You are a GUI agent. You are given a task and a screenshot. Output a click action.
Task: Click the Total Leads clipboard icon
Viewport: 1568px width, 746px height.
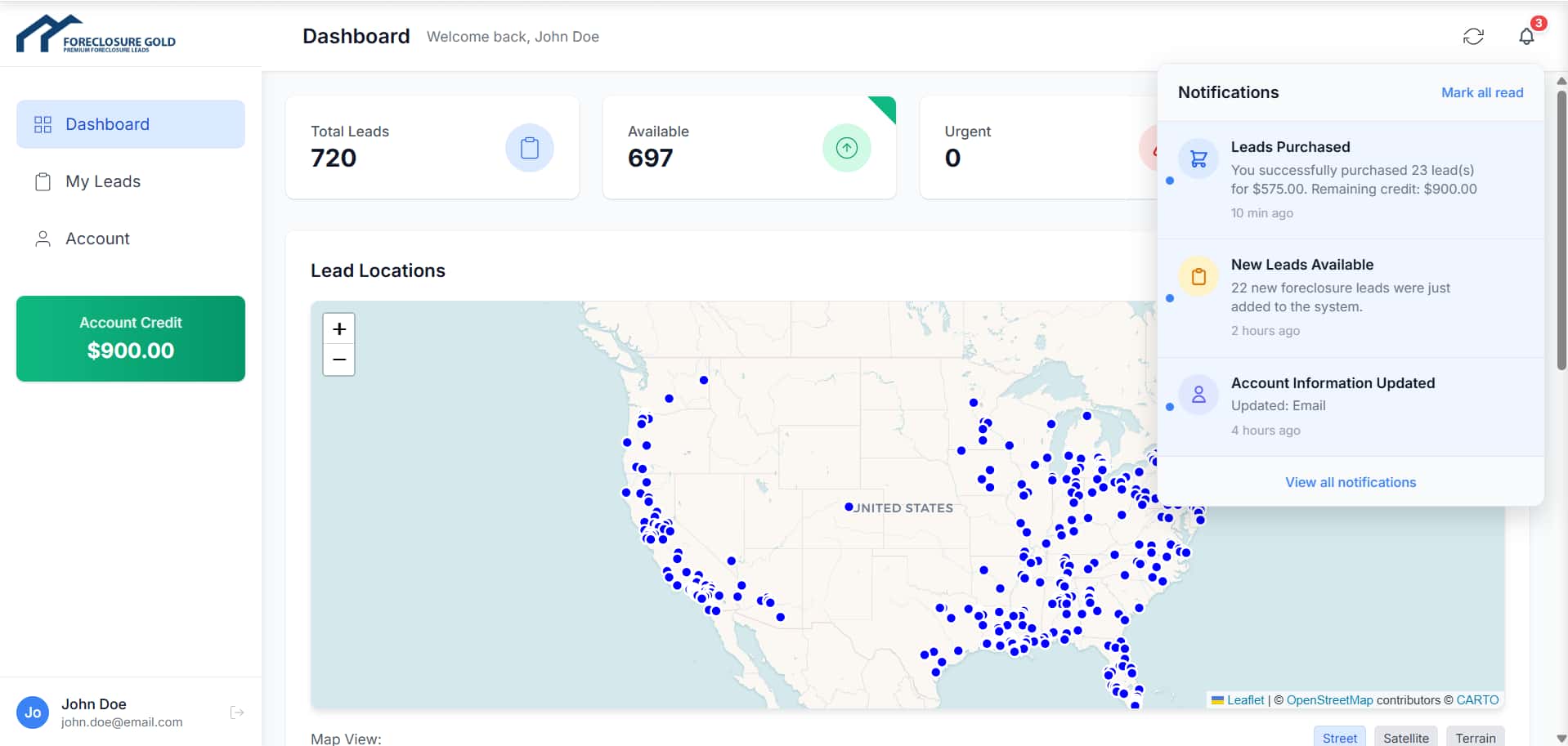[x=529, y=148]
